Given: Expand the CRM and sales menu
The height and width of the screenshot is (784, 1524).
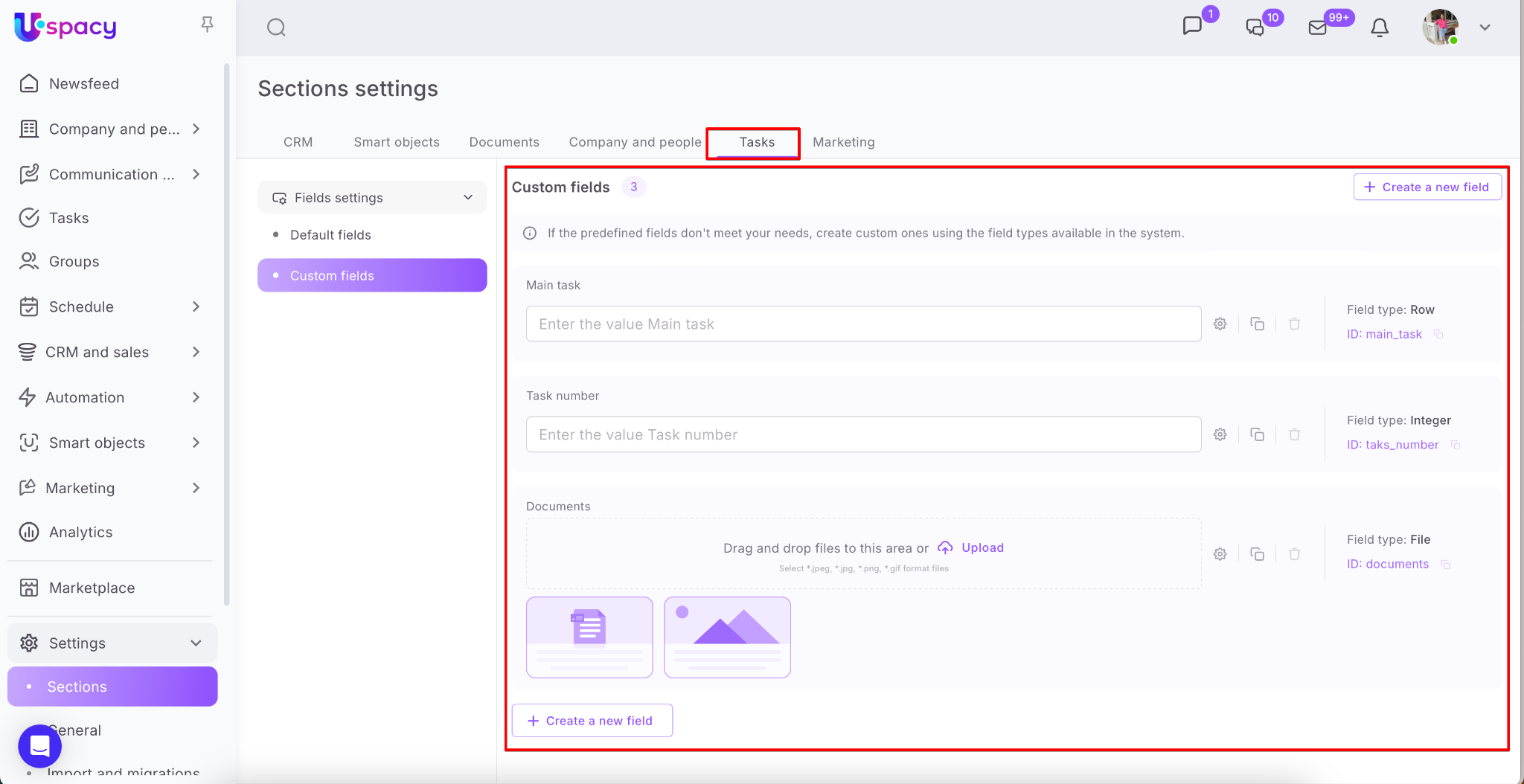Looking at the screenshot, I should tap(196, 352).
